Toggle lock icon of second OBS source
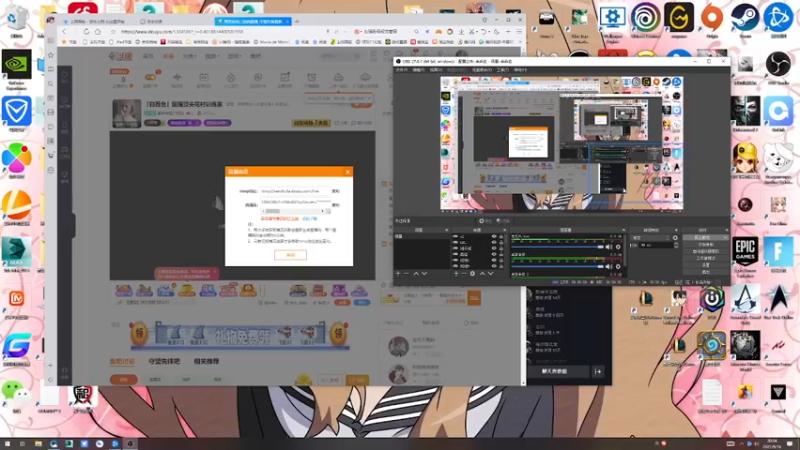 pos(501,242)
